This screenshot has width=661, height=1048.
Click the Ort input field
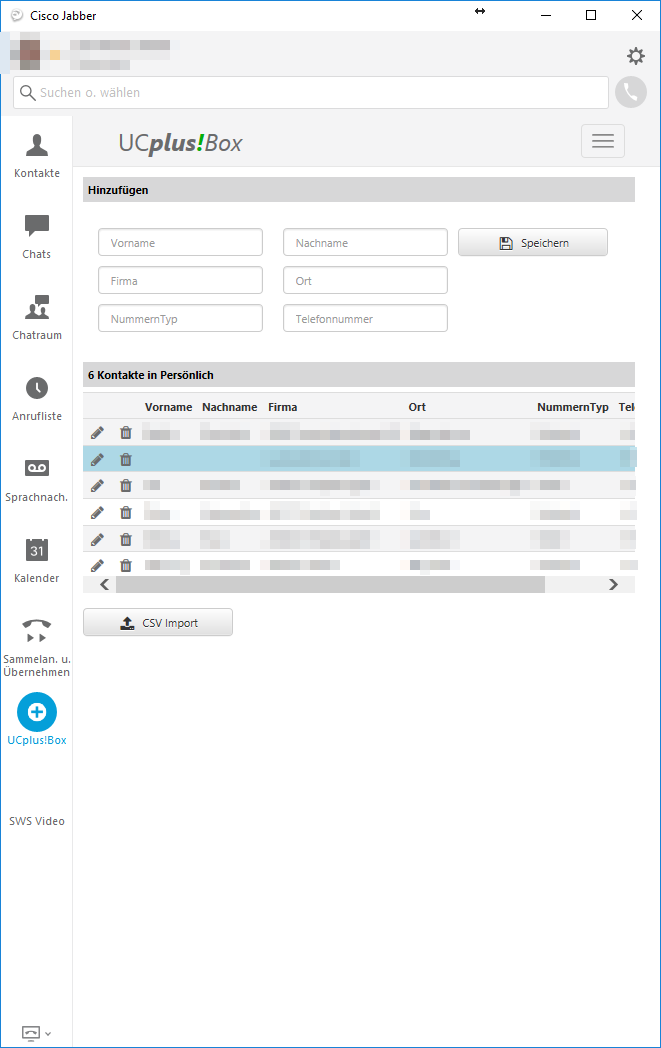coord(366,281)
